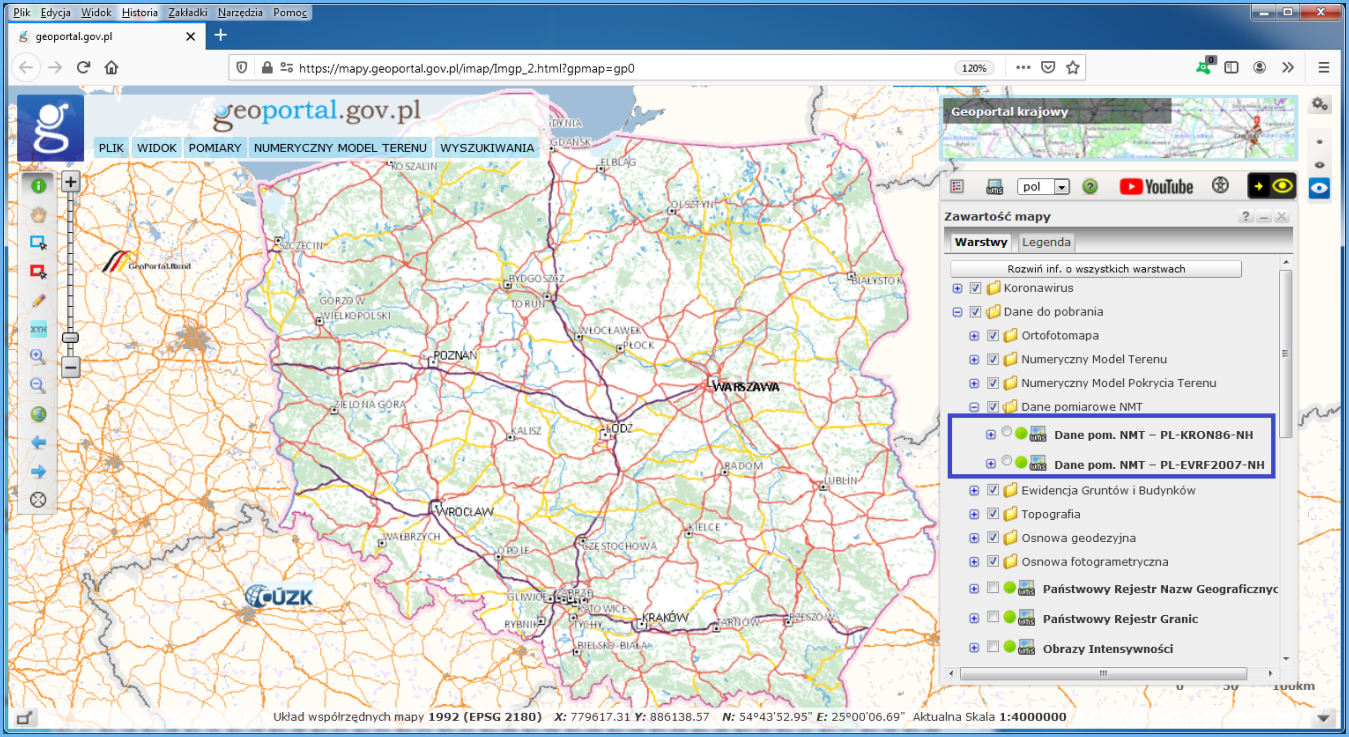1349x737 pixels.
Task: Open the three-dots page actions menu
Action: pos(1022,68)
